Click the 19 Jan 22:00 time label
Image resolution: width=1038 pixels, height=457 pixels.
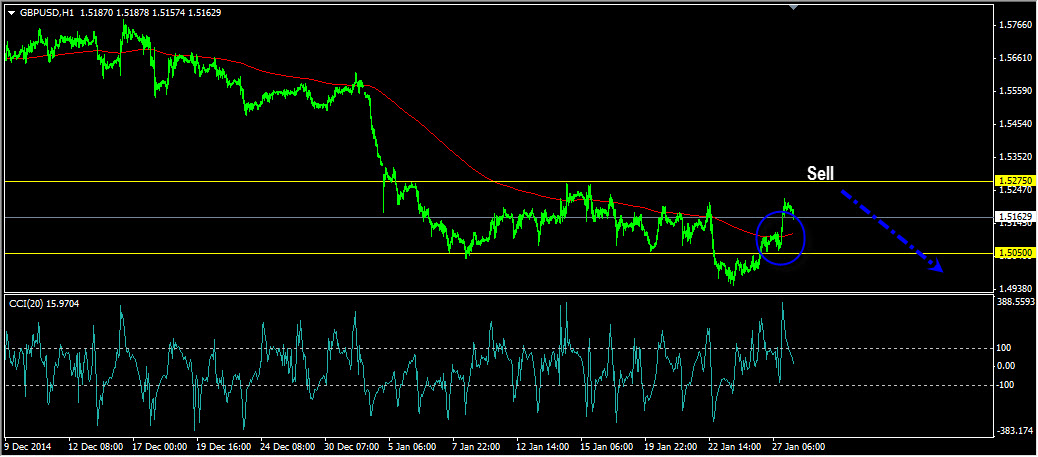click(672, 446)
